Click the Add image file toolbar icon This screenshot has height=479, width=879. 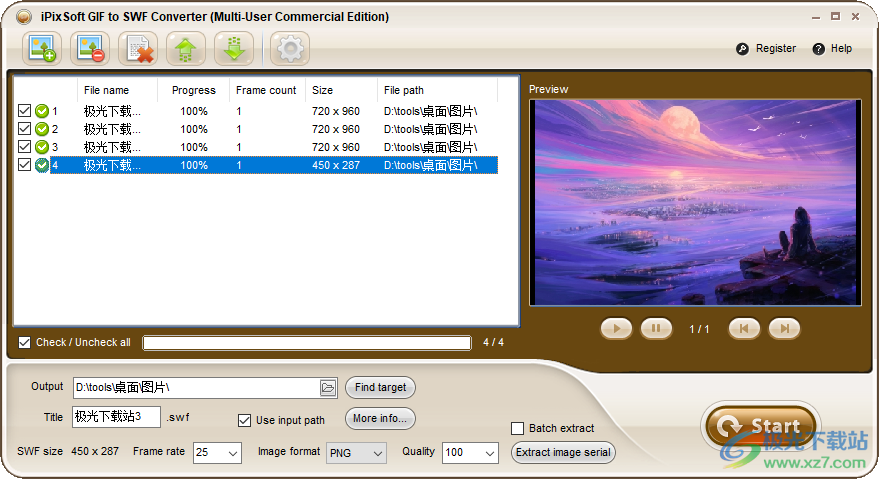coord(42,49)
